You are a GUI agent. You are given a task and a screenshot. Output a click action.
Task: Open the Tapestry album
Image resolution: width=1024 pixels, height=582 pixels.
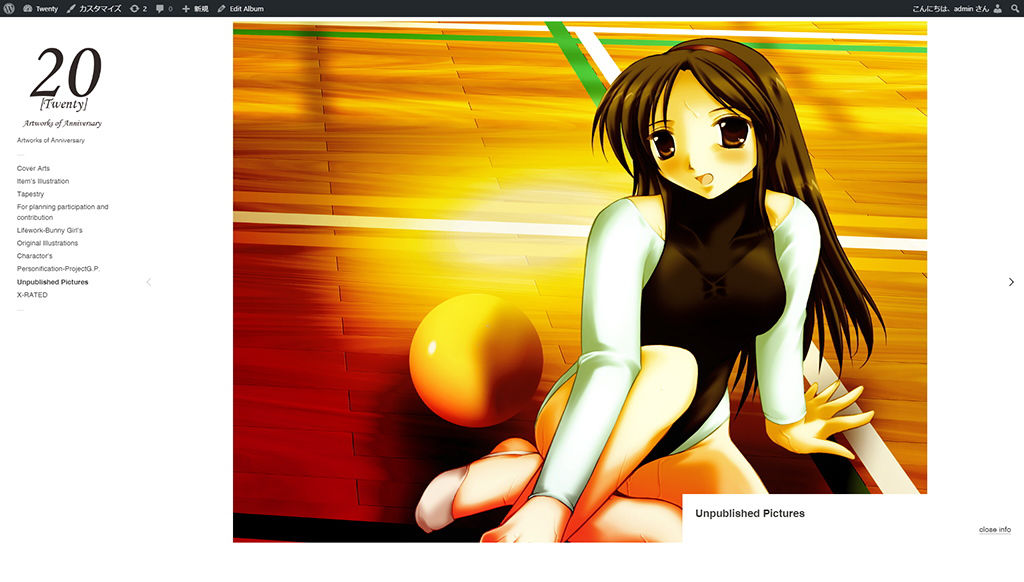coord(30,194)
